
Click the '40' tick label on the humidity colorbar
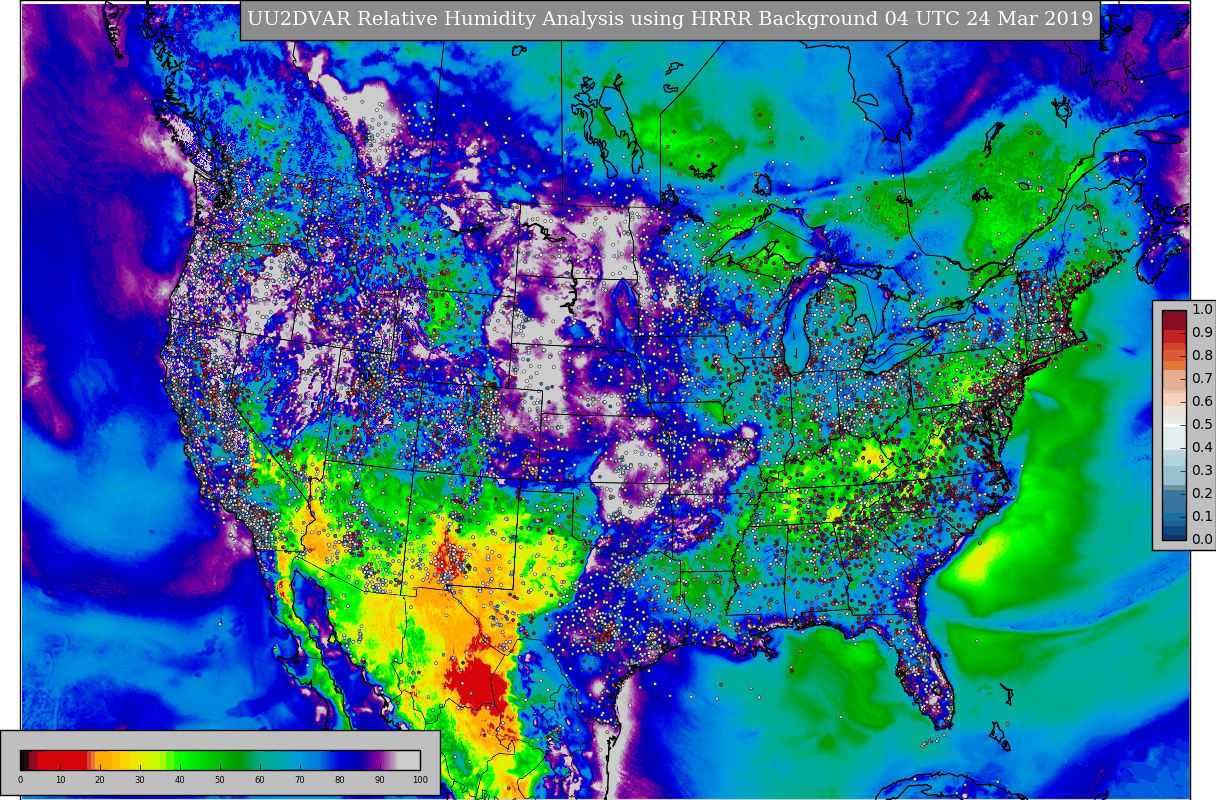pyautogui.click(x=180, y=780)
